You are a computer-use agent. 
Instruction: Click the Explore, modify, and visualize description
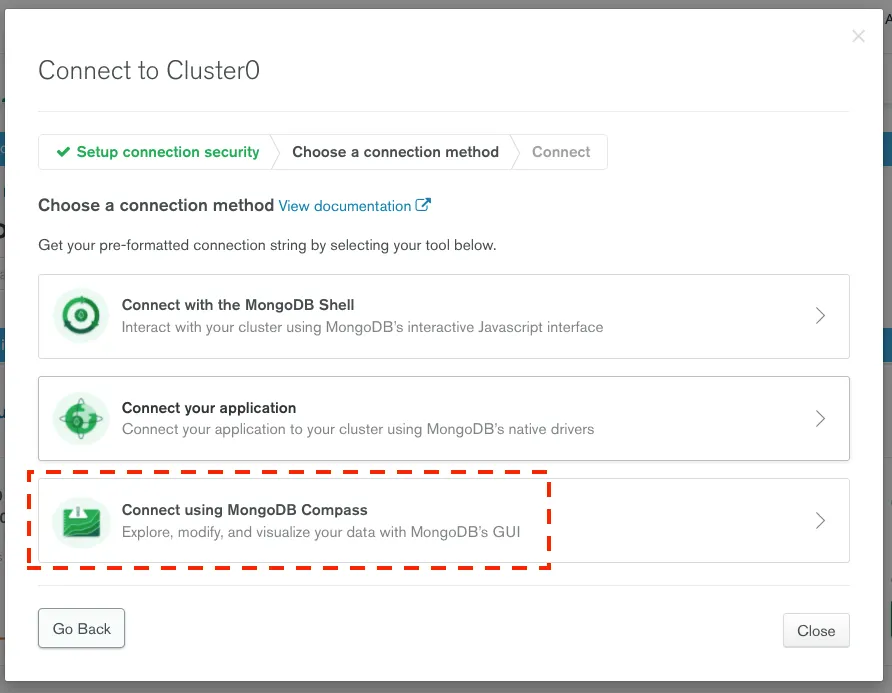[321, 532]
